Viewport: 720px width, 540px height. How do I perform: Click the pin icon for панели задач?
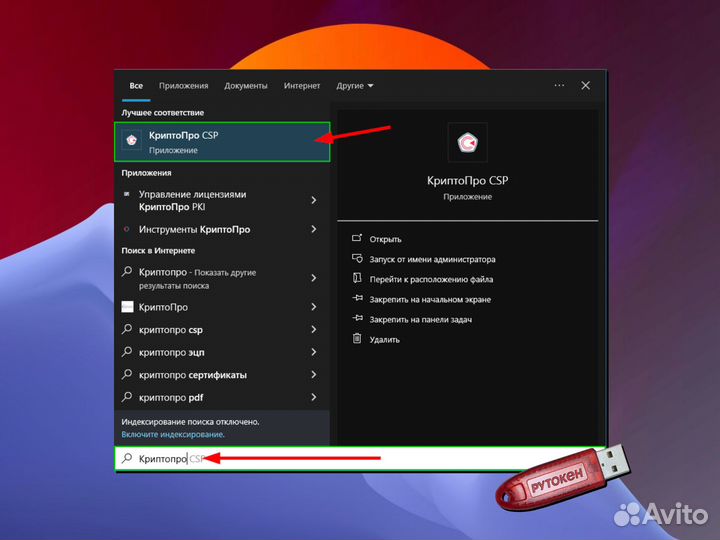pos(357,318)
